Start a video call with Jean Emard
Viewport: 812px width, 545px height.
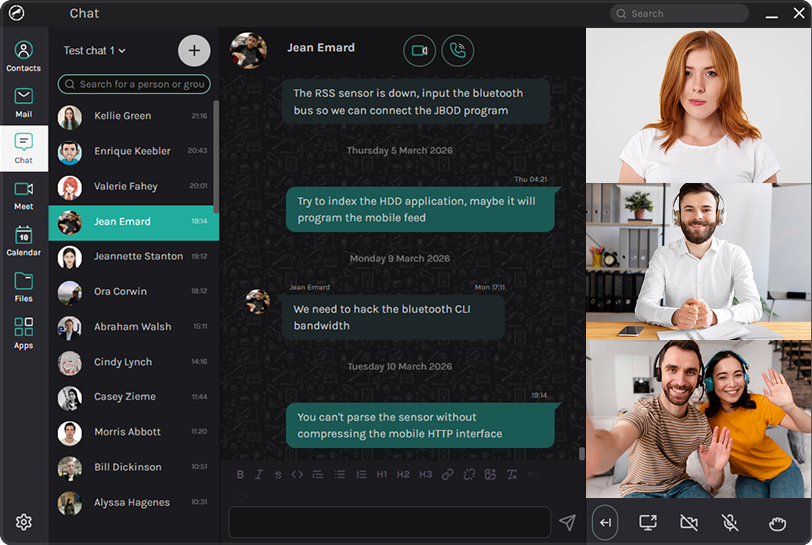tap(419, 50)
